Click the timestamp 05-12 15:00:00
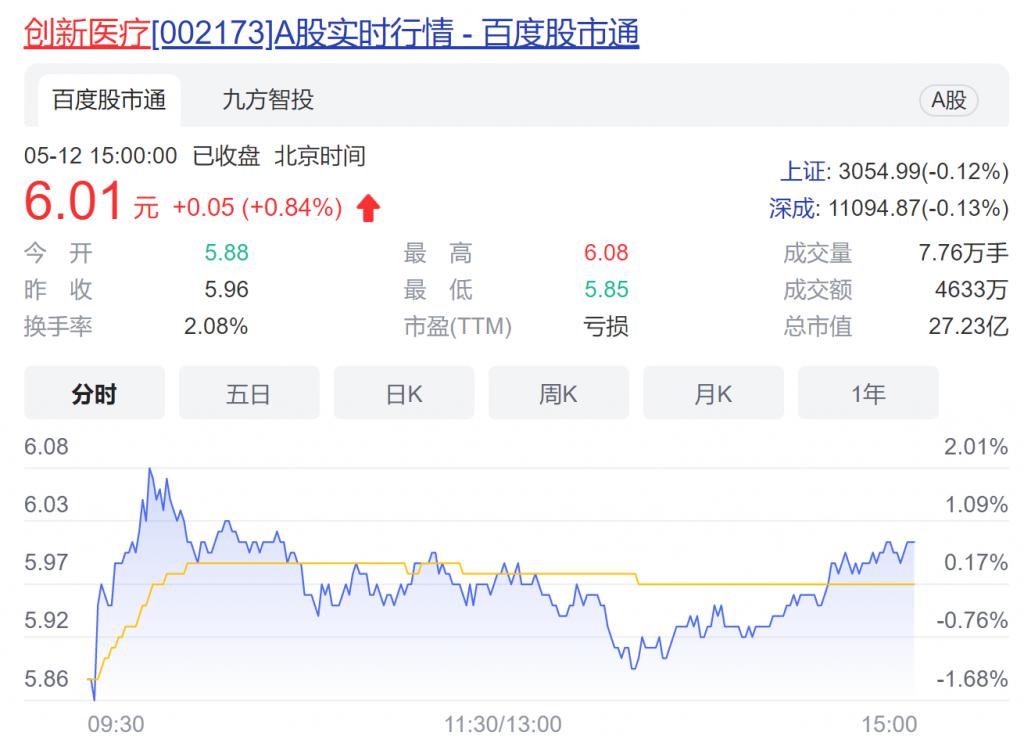1024x736 pixels. 101,156
